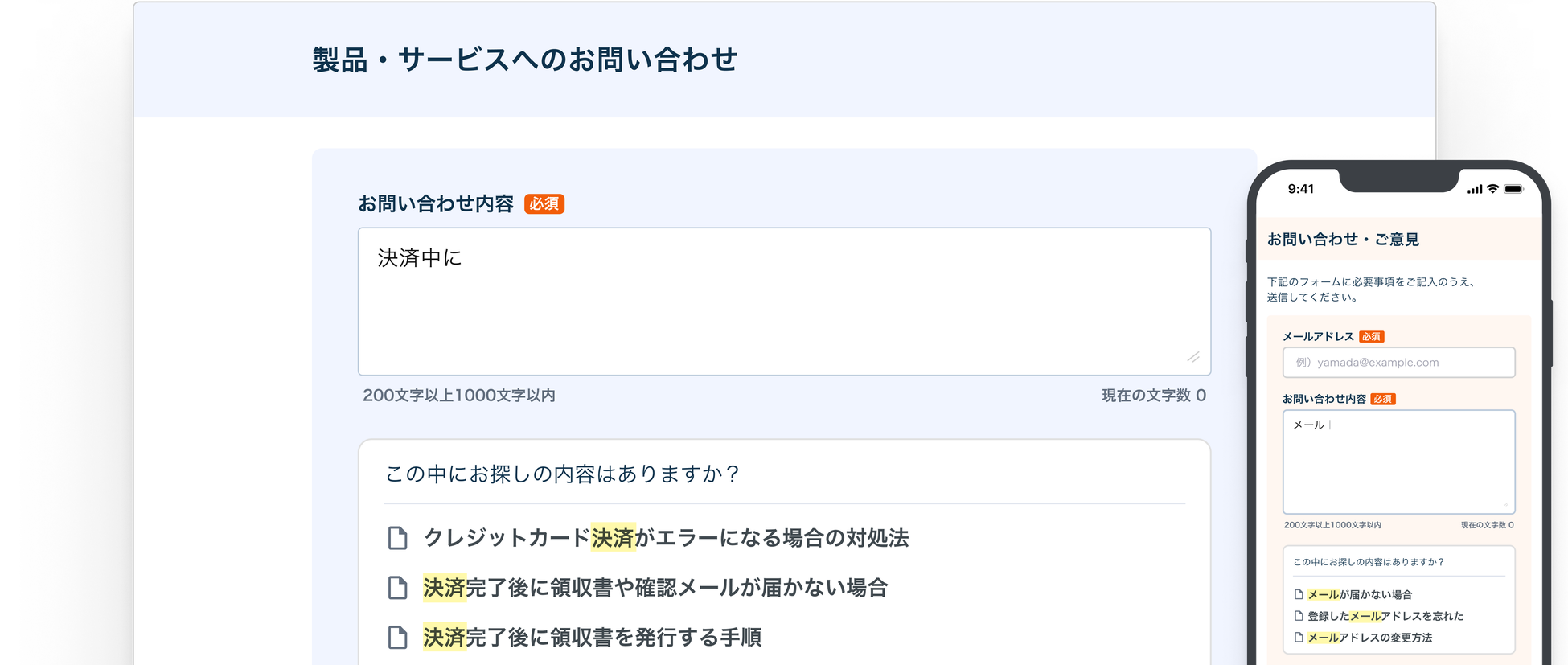Click document icon next to 登録したメールアドレスを忘れた
1568x665 pixels.
1299,616
